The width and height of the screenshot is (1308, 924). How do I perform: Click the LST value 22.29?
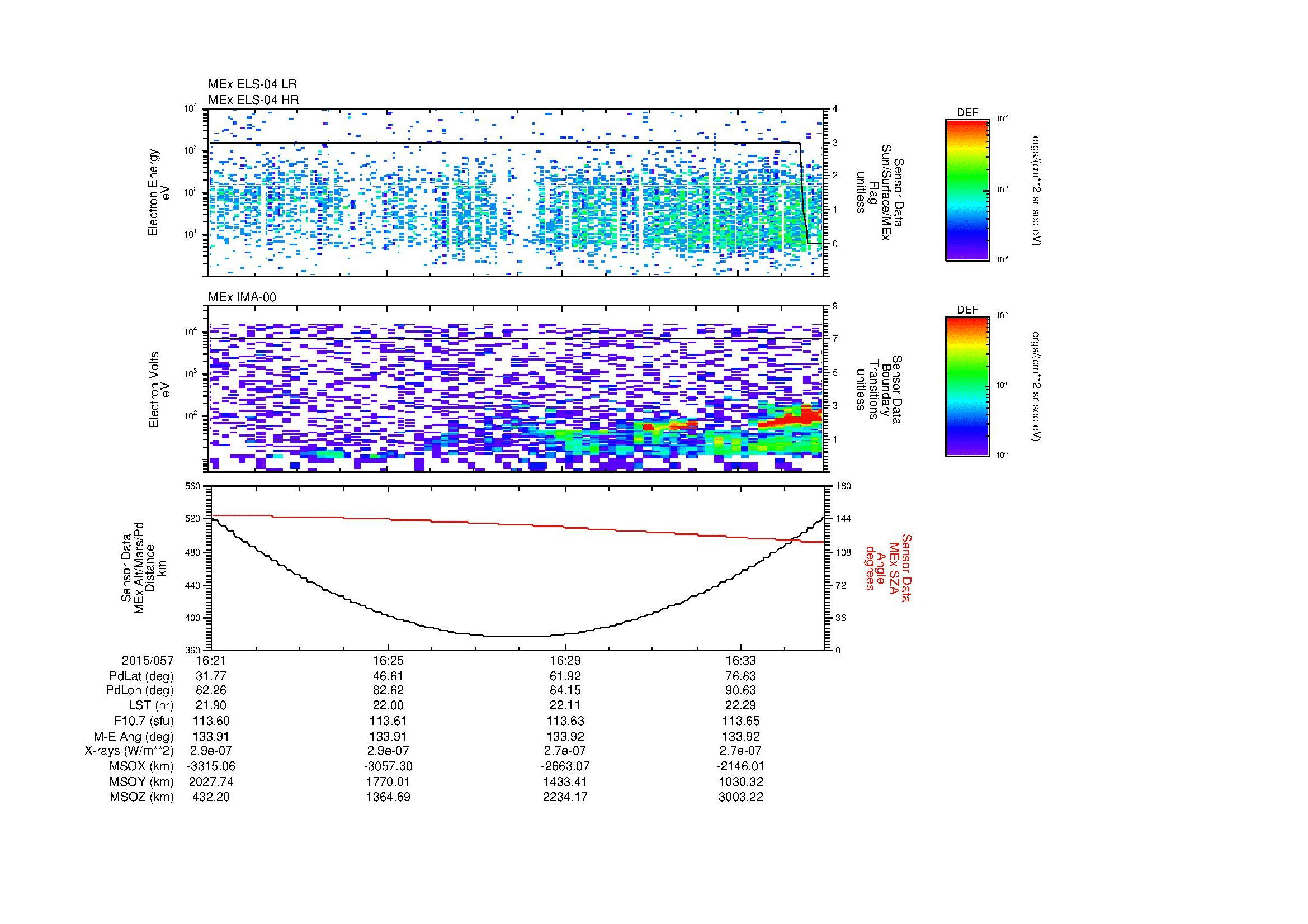coord(740,706)
